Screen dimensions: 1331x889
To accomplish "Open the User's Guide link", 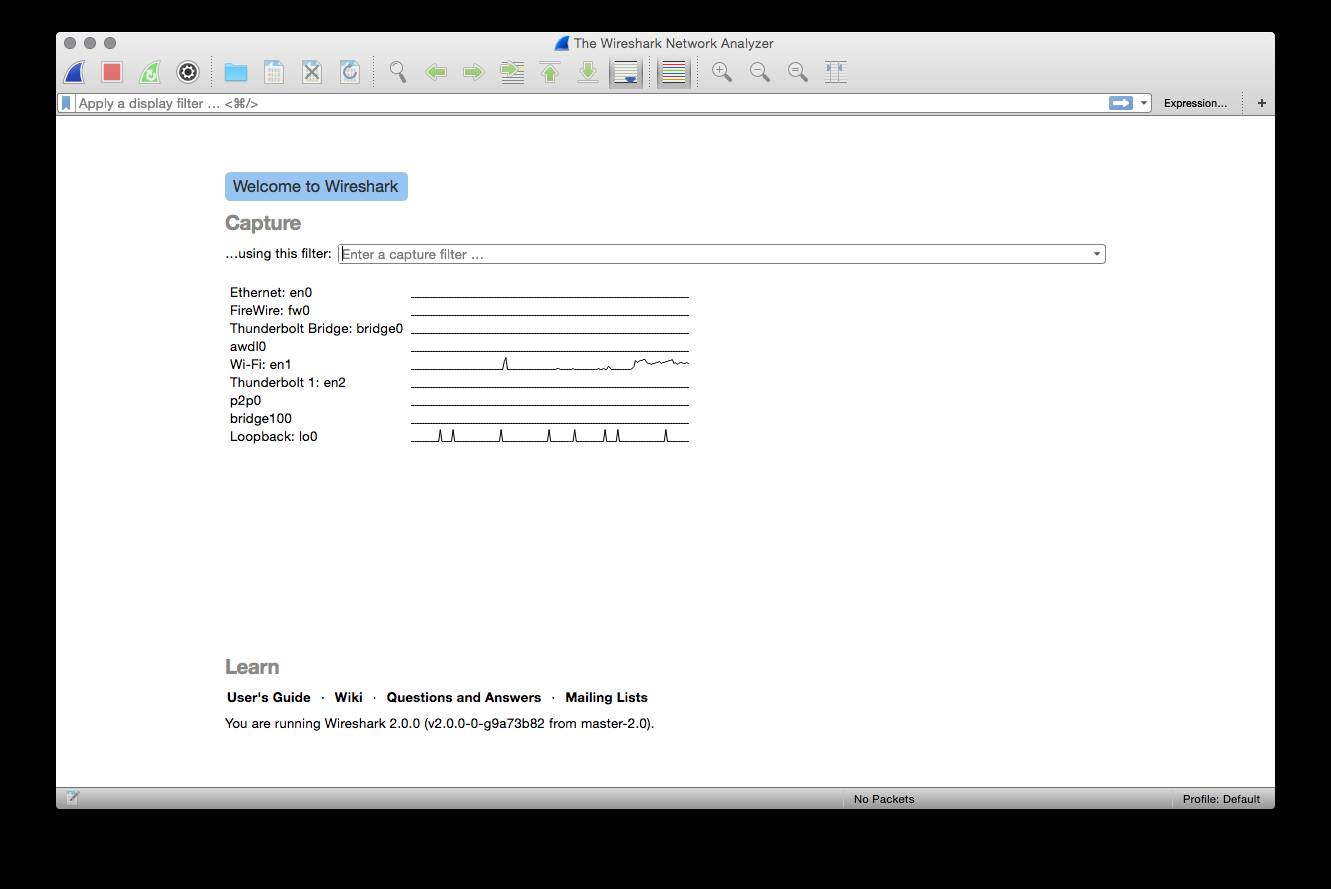I will 269,697.
